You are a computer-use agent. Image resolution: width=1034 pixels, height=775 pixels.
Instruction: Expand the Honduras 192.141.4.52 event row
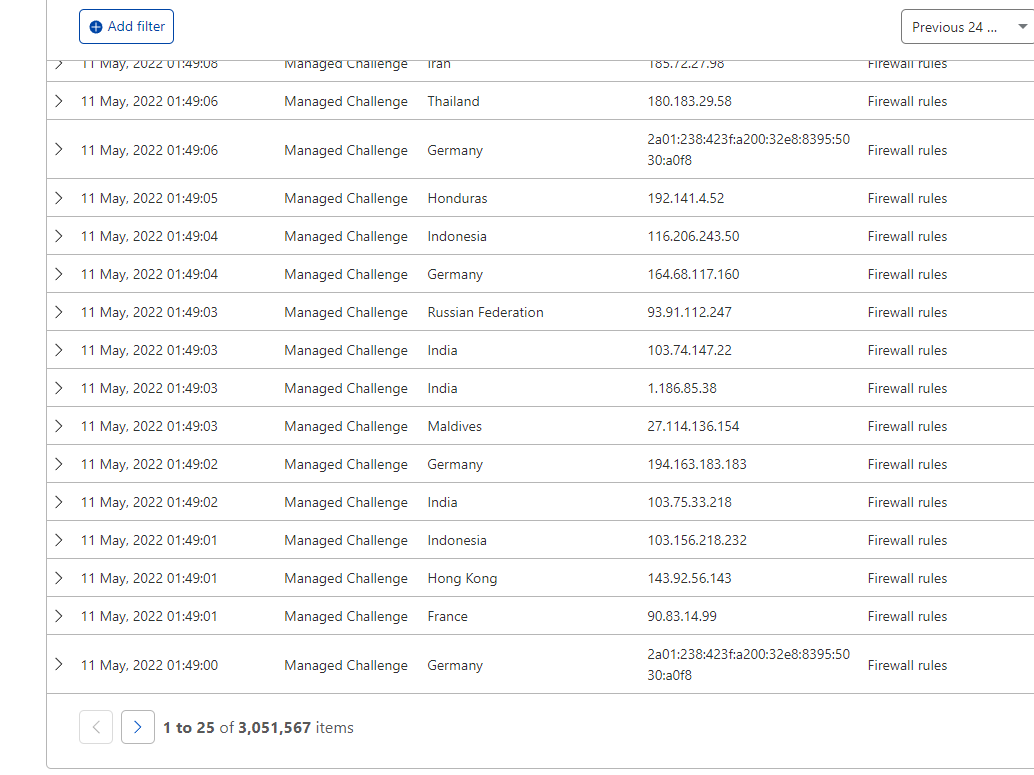[x=59, y=198]
